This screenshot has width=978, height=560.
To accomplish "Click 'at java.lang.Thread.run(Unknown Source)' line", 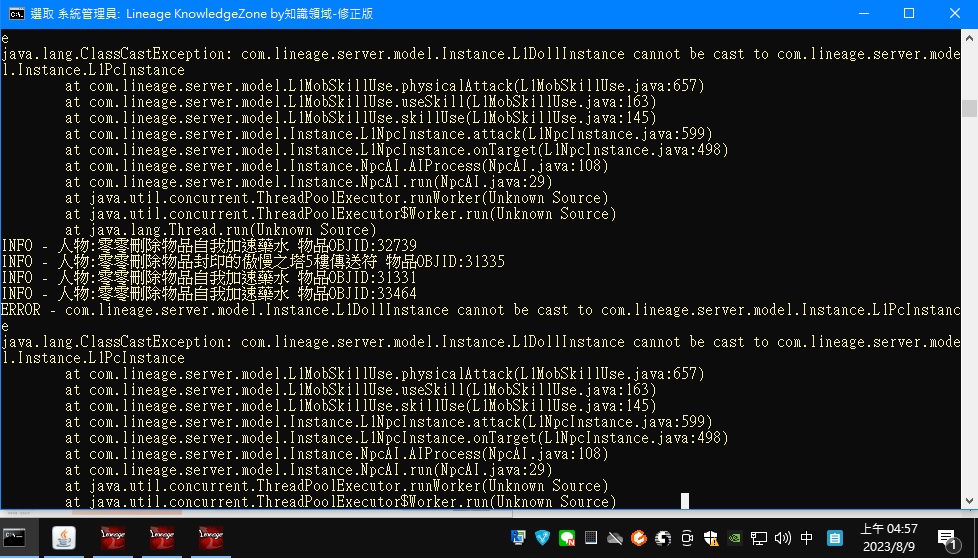I will (x=221, y=230).
